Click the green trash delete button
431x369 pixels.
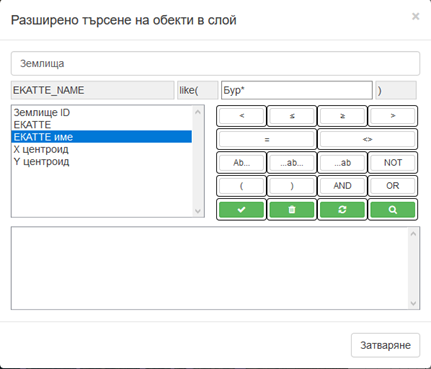[292, 209]
